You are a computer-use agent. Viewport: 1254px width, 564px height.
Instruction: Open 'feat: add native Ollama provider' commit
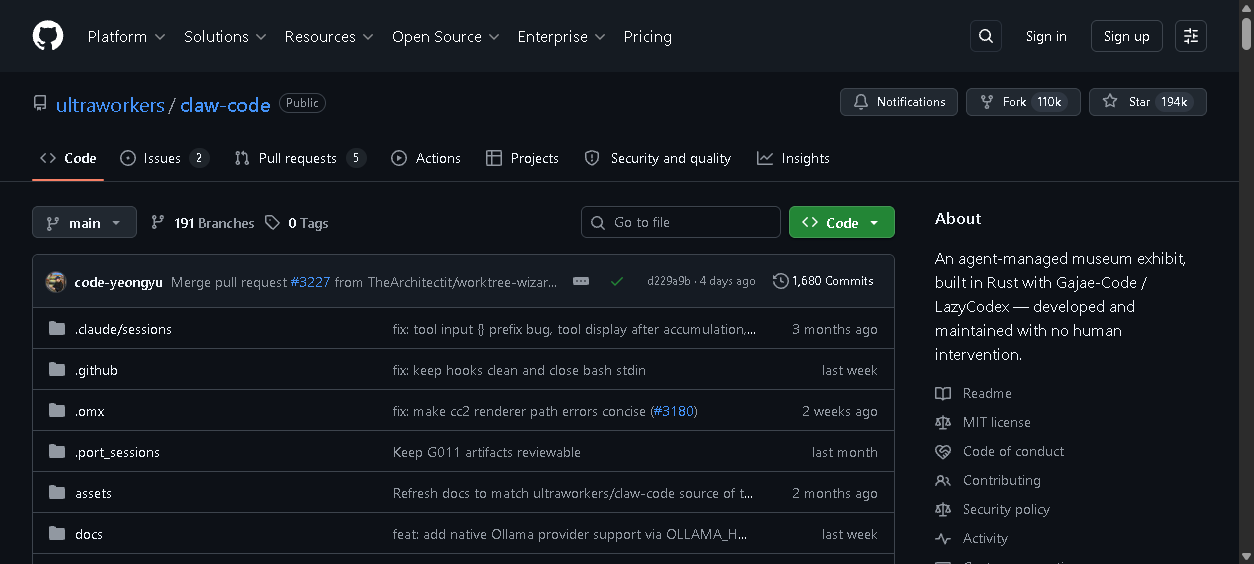click(x=570, y=534)
